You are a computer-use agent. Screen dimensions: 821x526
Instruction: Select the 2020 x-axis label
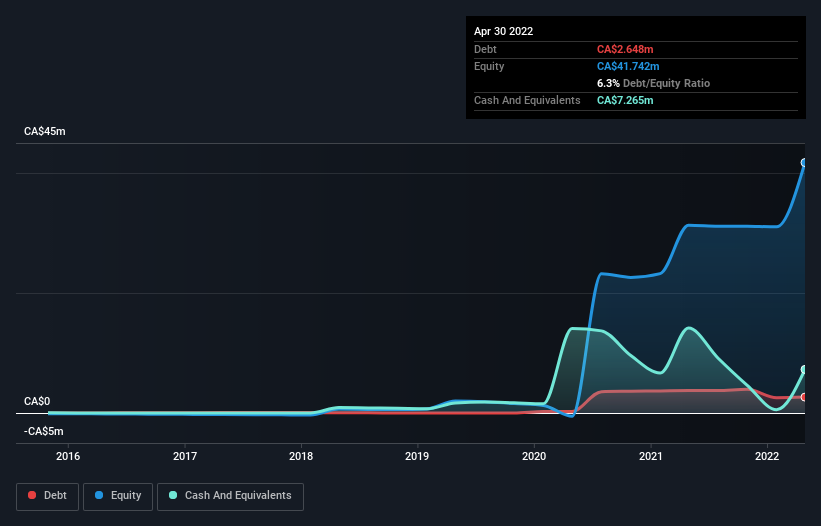click(534, 456)
